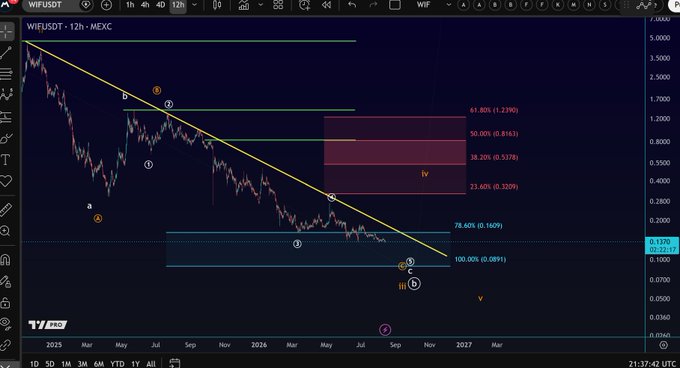Viewport: 680px width, 368px height.
Task: Select the 78.60% (0.1609) Fibonacci label
Action: coord(478,225)
